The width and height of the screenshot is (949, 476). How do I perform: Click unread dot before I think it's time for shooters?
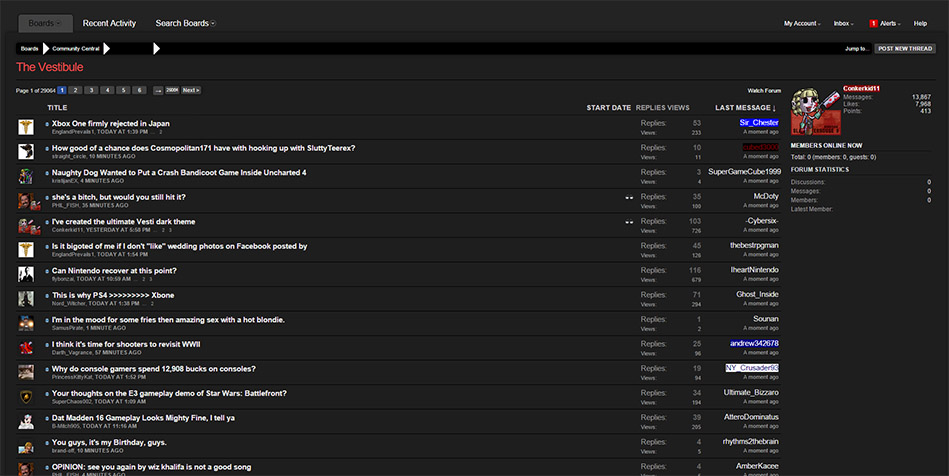pos(47,345)
